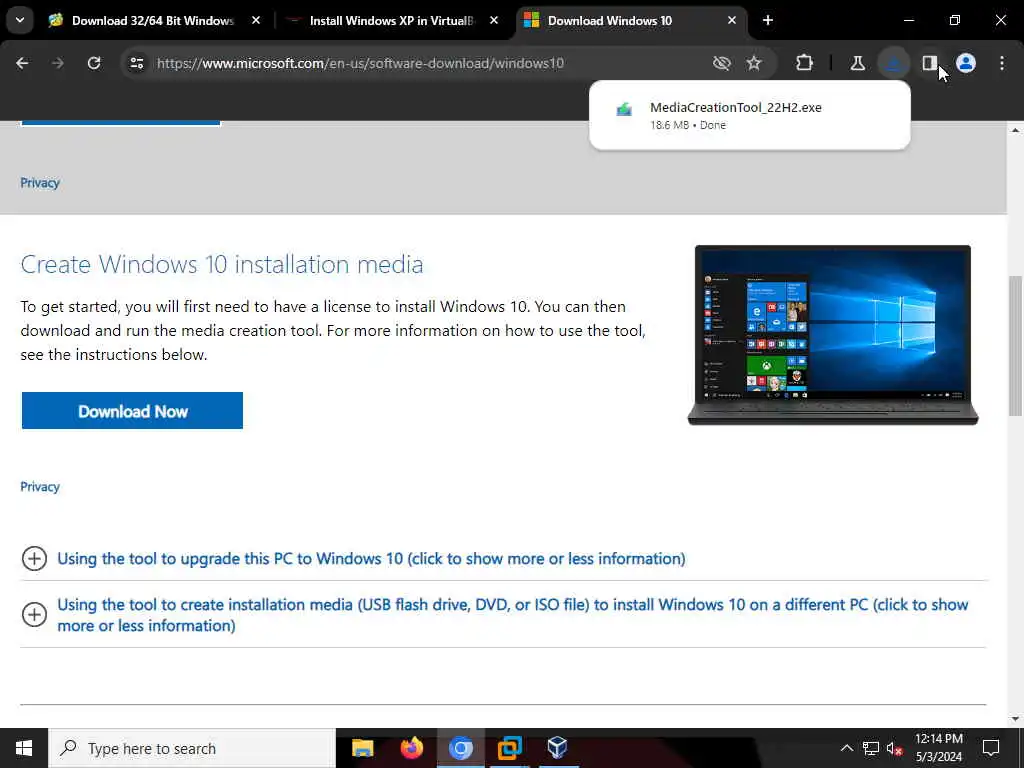Image resolution: width=1024 pixels, height=768 pixels.
Task: Click the scrollbar down arrow
Action: pos(1016,719)
